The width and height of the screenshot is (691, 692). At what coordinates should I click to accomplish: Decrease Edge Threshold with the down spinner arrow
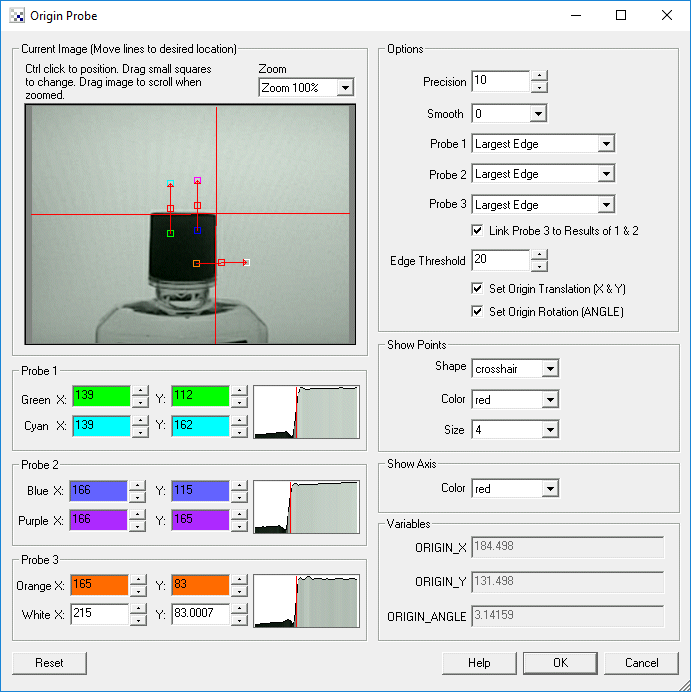pyautogui.click(x=539, y=267)
